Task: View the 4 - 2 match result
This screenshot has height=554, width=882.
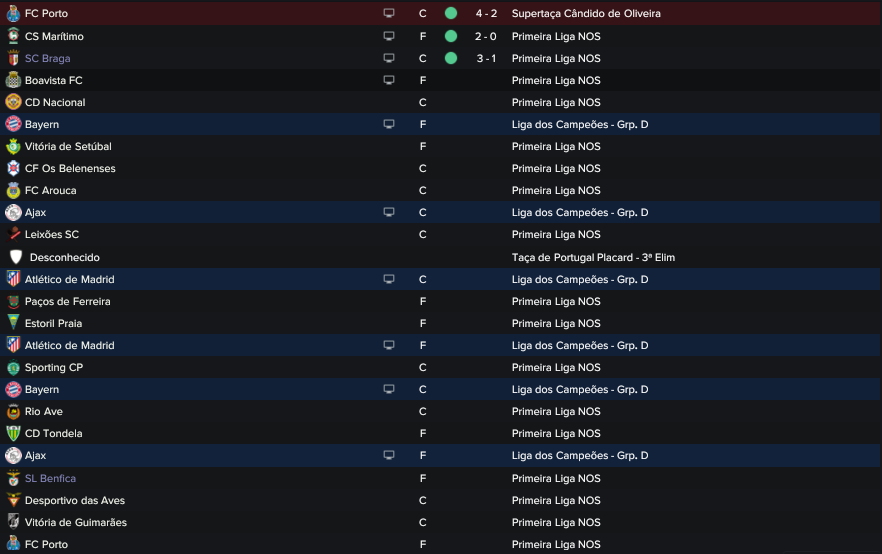Action: tap(486, 14)
